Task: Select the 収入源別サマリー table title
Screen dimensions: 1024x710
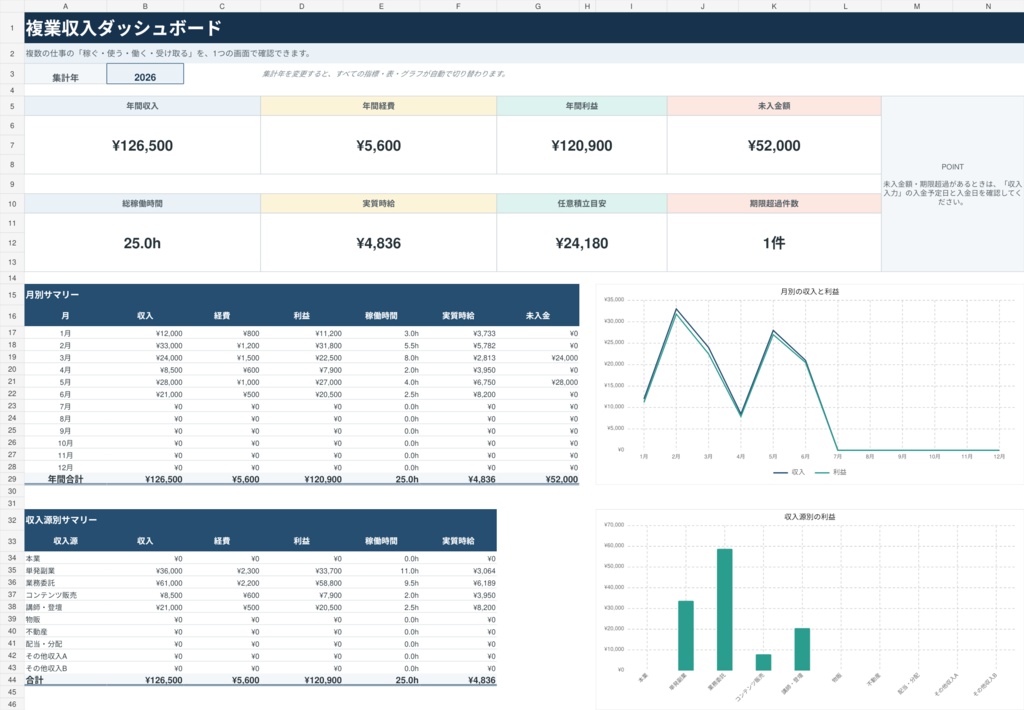Action: point(61,520)
